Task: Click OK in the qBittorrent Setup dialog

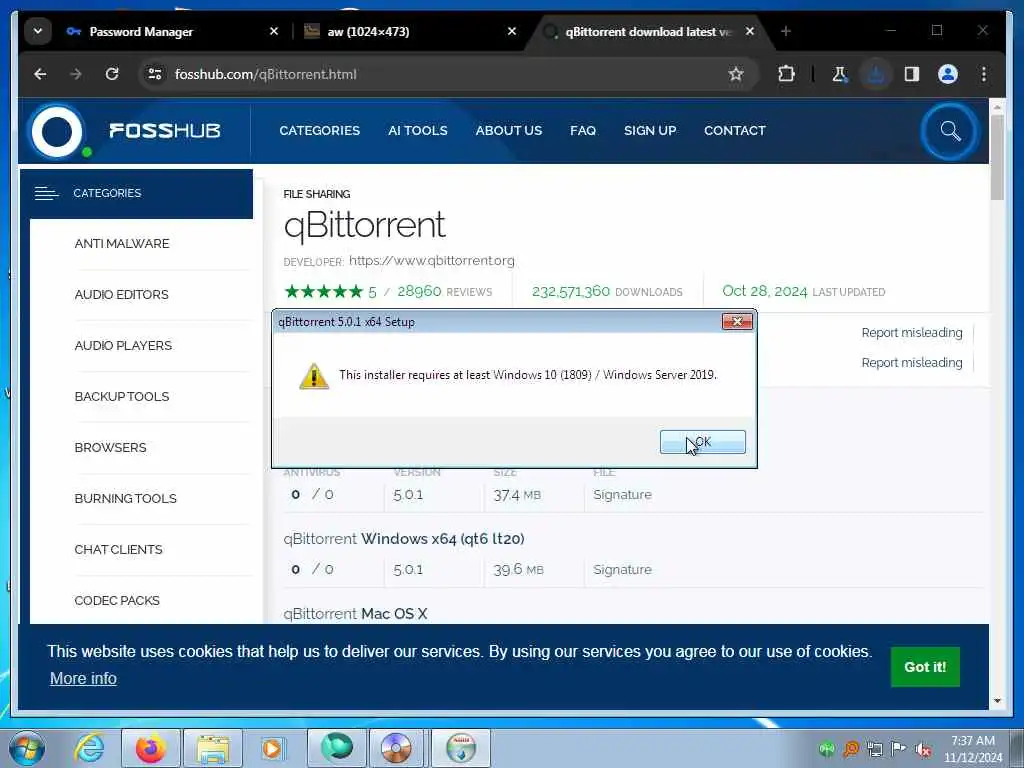Action: coord(702,442)
